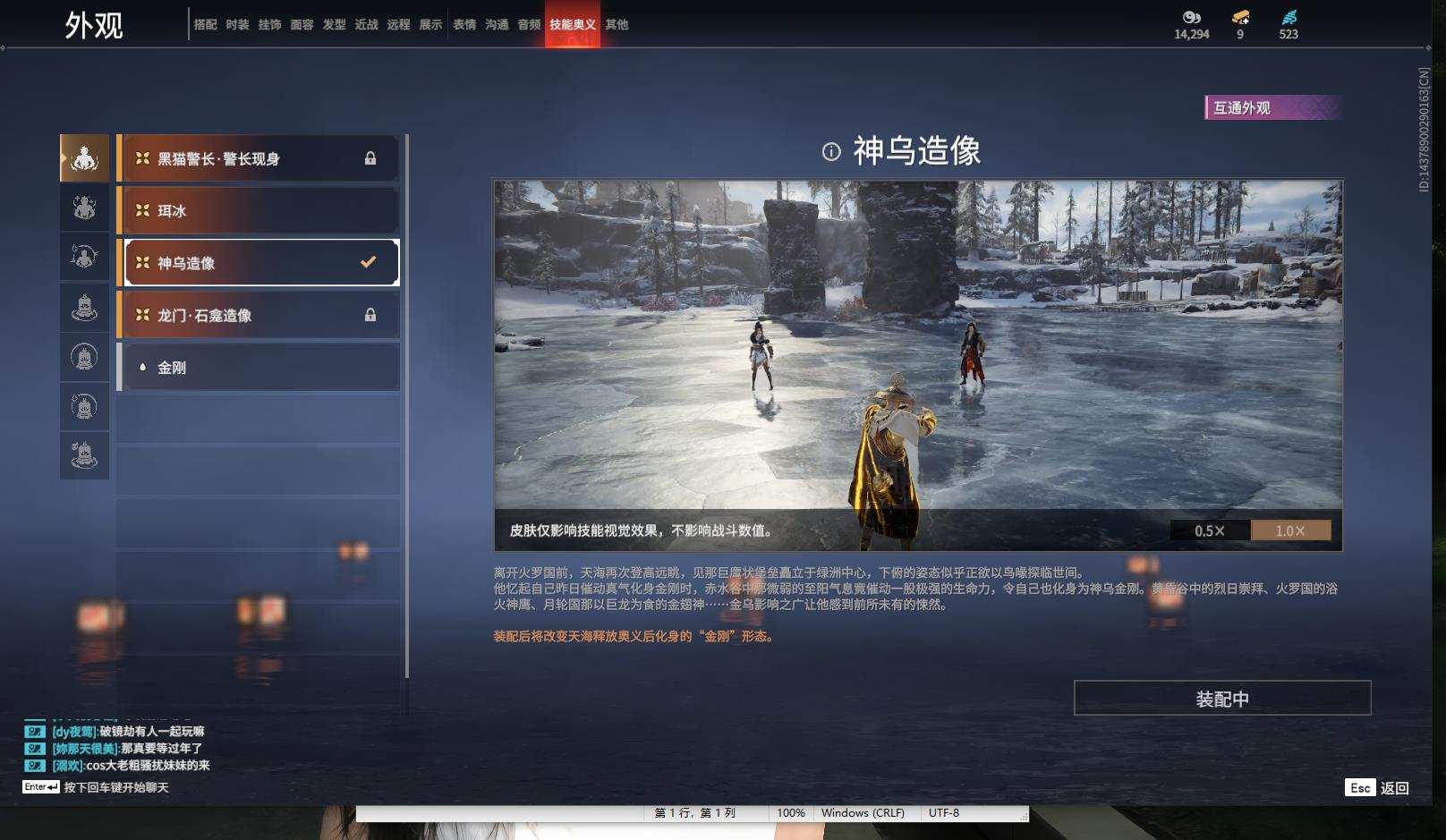Open the 表情 tab

(464, 24)
